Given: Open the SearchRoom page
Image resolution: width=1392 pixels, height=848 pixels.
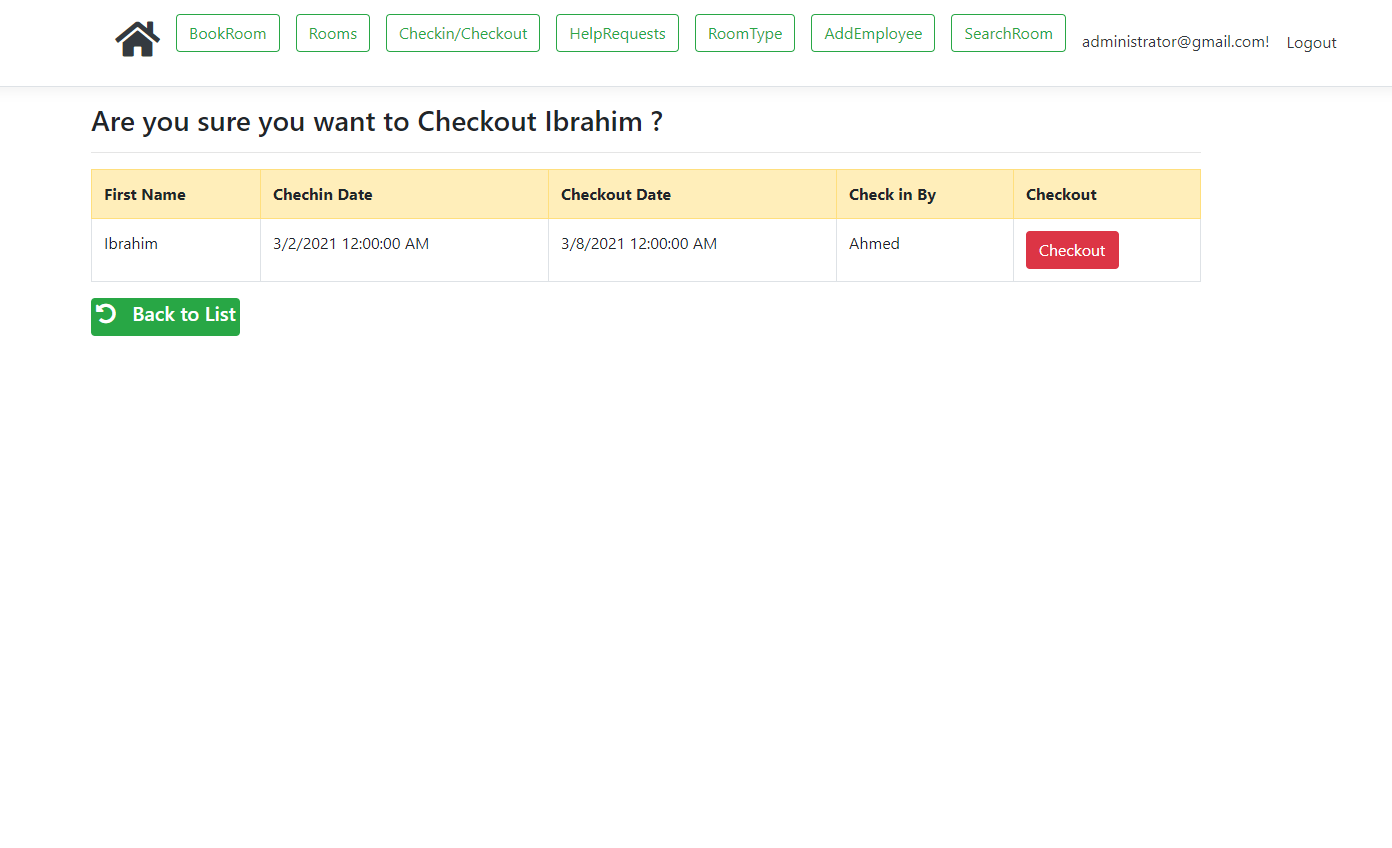Looking at the screenshot, I should 1008,33.
